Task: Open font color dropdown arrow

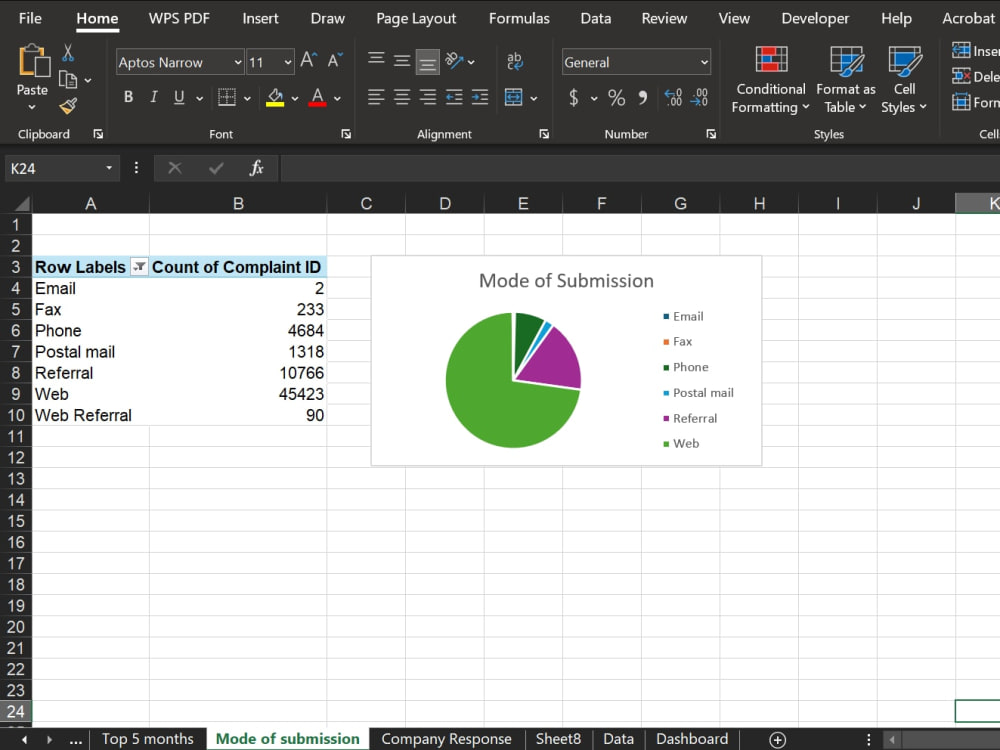Action: [x=337, y=98]
